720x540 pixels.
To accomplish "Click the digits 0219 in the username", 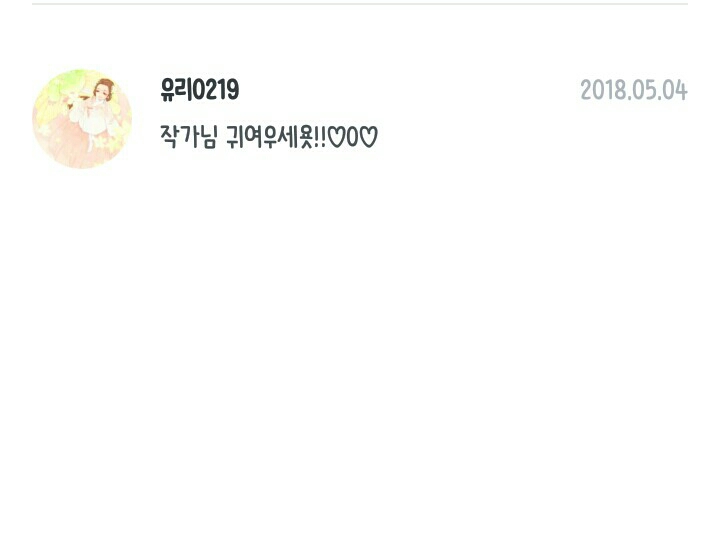I will click(216, 90).
